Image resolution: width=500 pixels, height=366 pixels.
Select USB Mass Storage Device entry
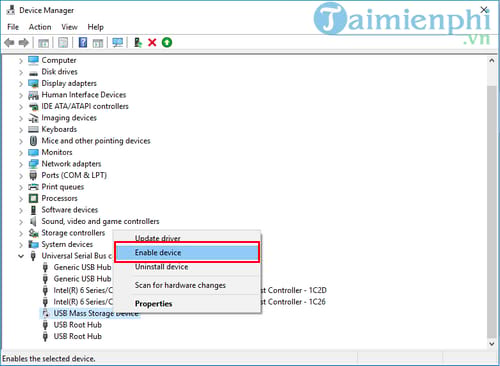[96, 313]
